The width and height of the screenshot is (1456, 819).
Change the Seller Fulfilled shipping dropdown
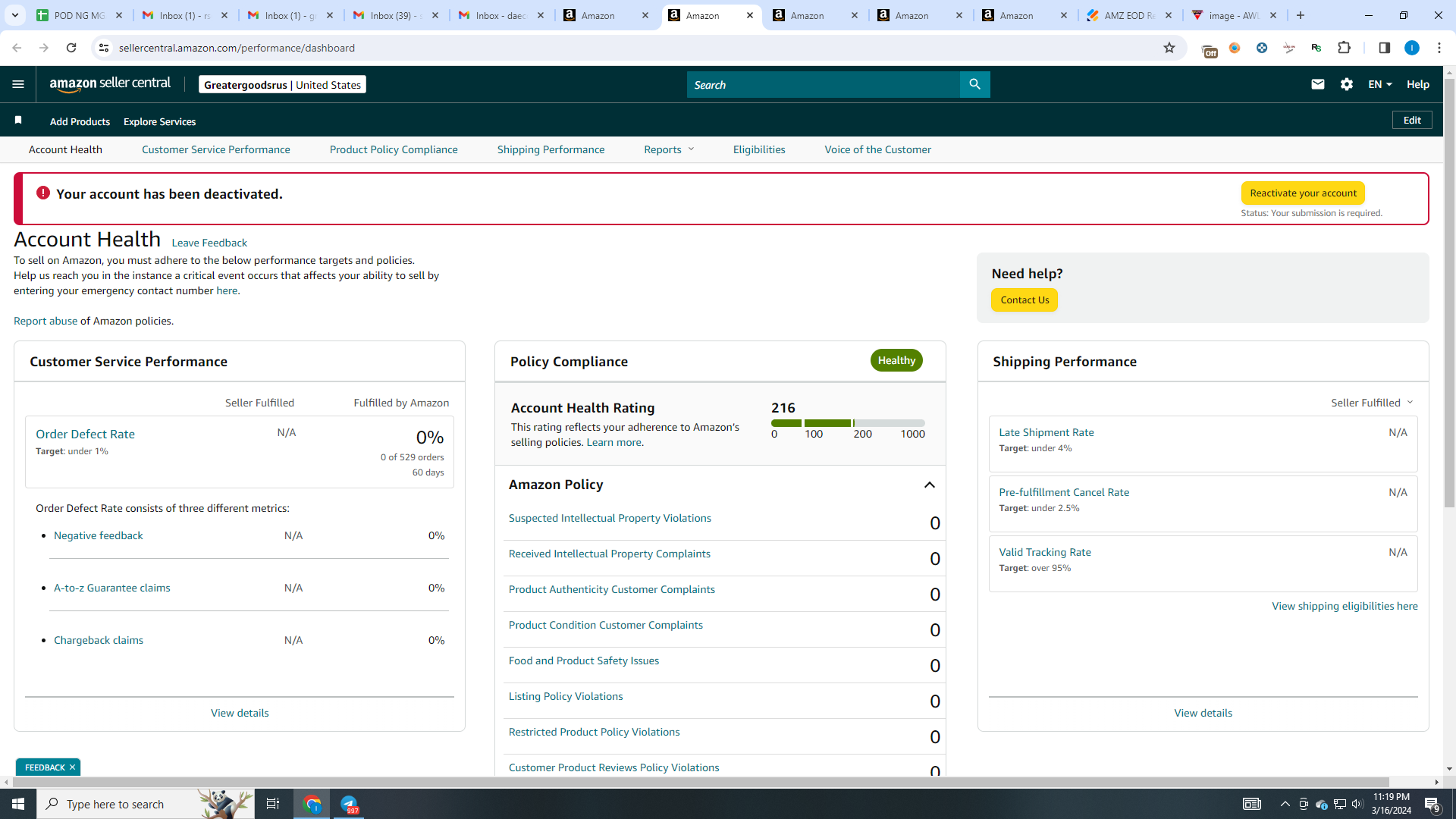pos(1372,403)
